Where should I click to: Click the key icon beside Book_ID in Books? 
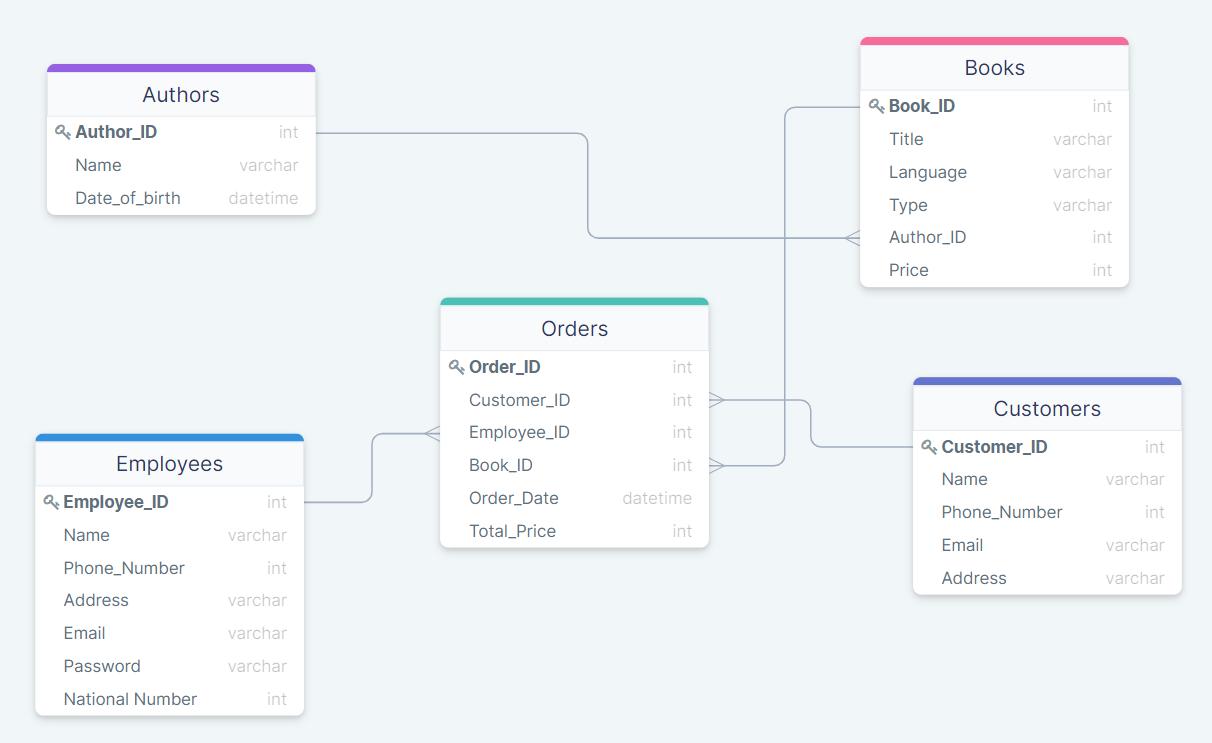876,106
